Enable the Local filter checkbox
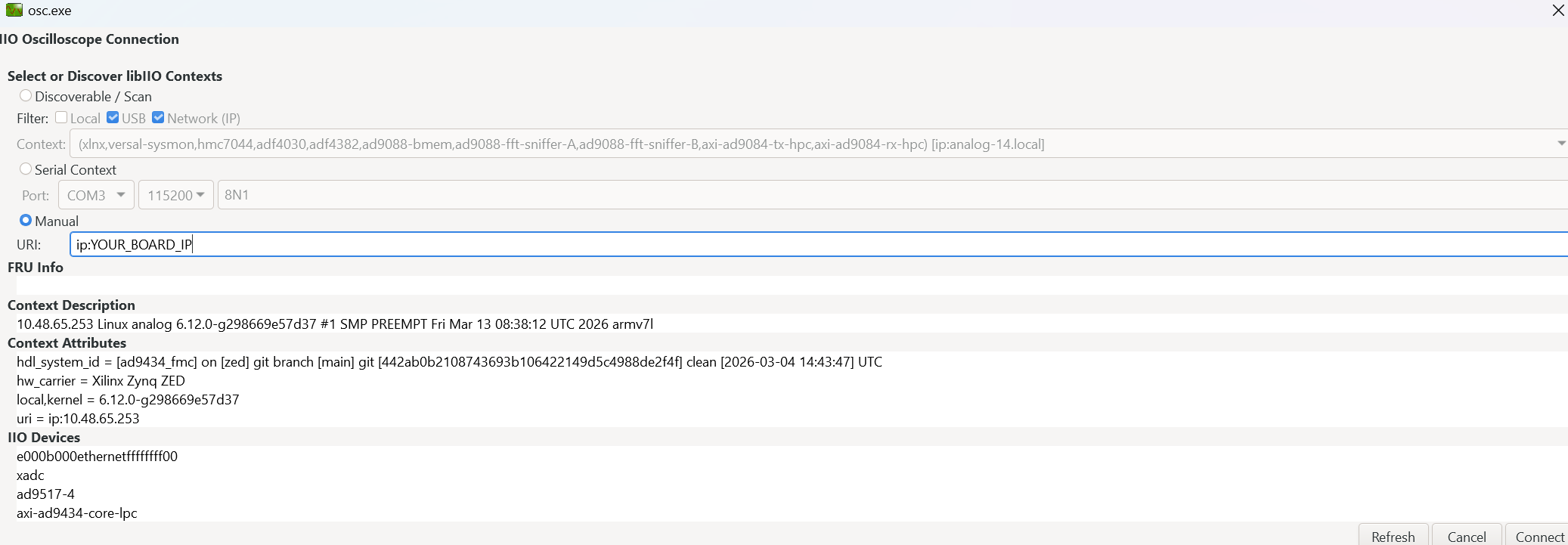 (61, 117)
